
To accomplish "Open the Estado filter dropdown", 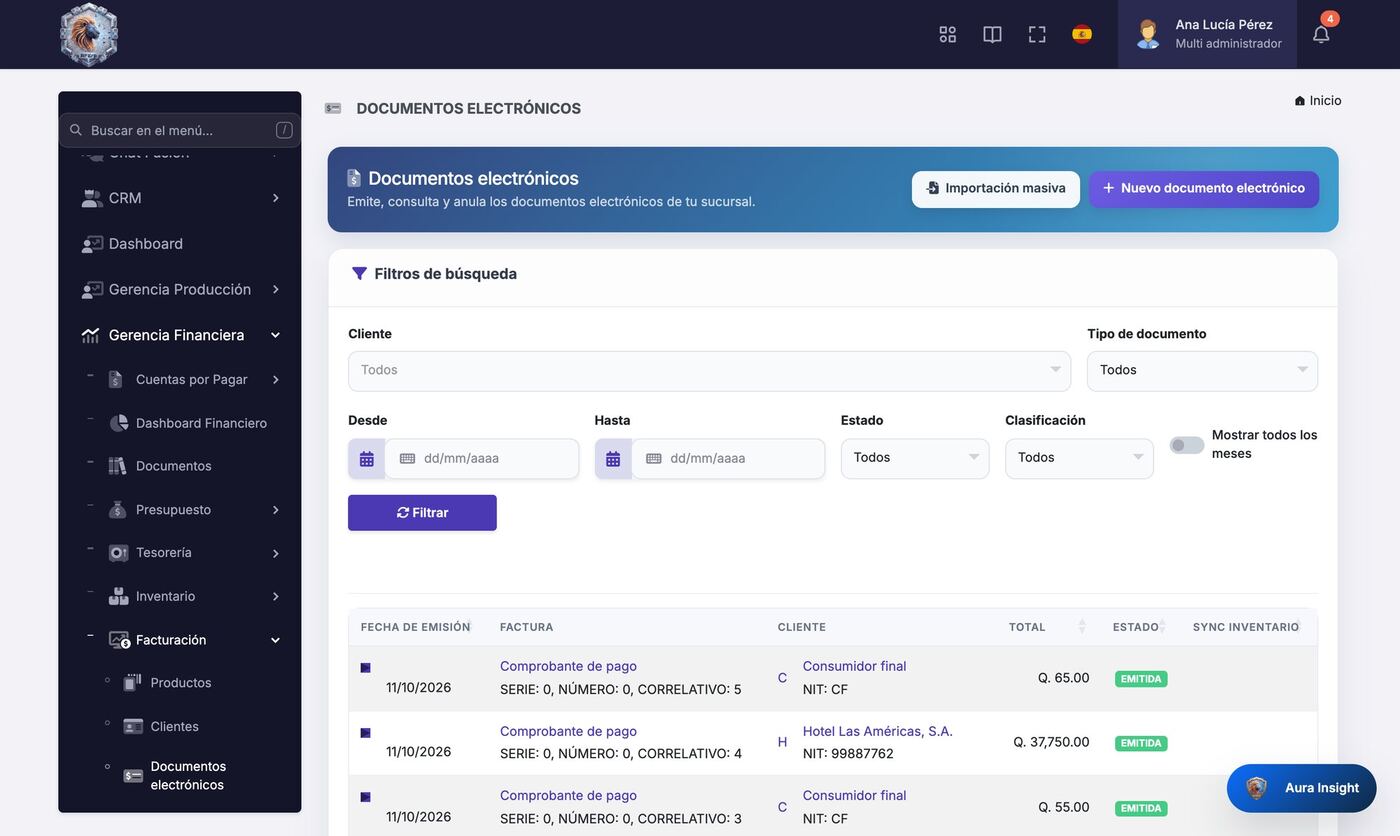I will coord(915,458).
